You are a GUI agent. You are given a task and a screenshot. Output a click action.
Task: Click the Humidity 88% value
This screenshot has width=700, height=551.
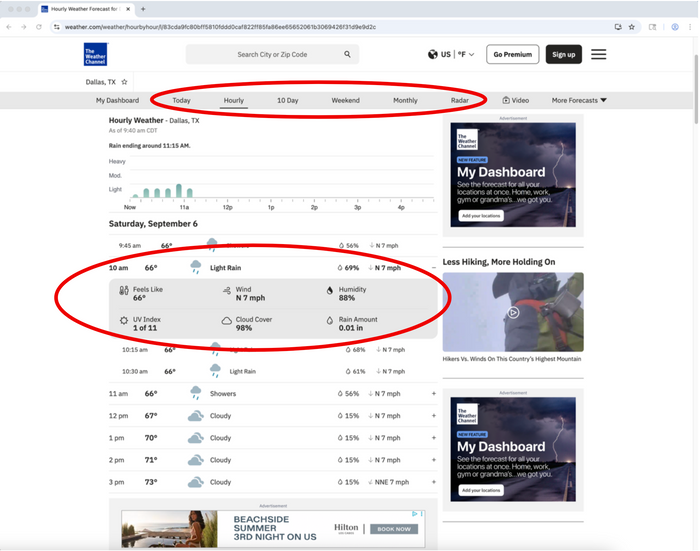[347, 298]
